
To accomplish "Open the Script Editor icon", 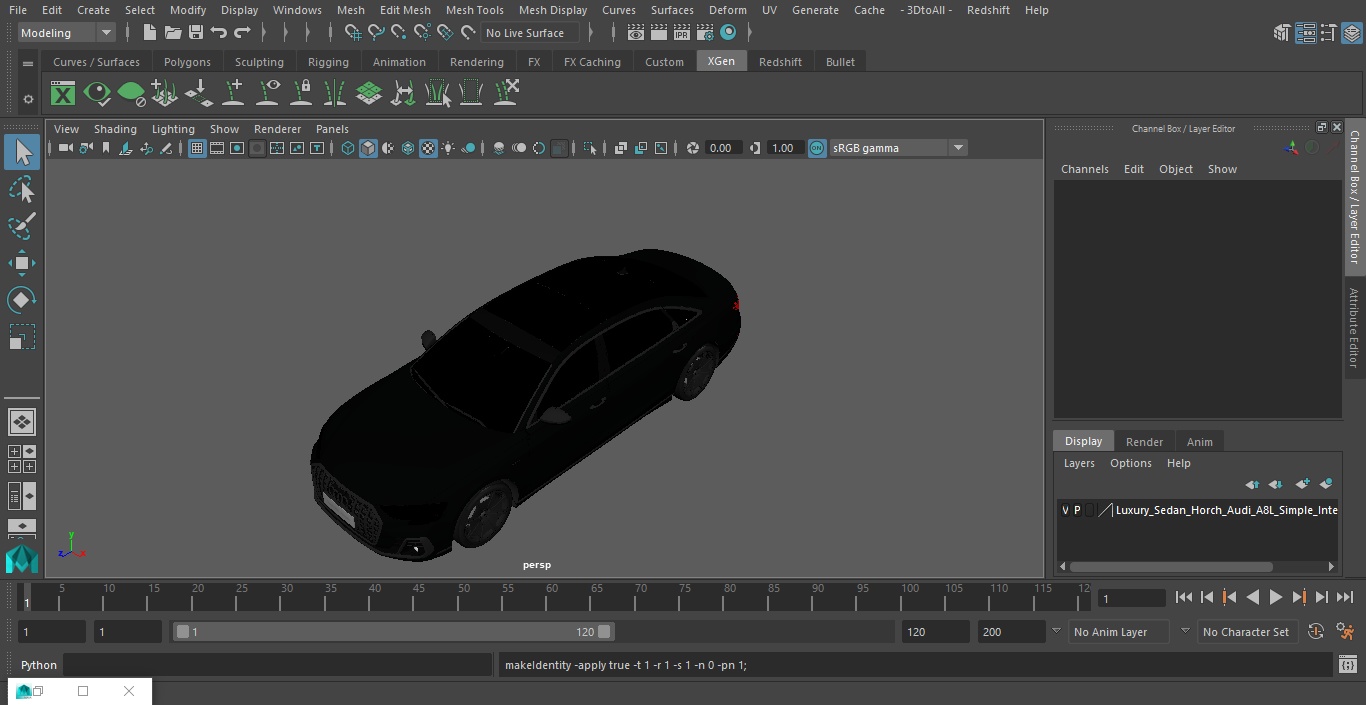I will click(1347, 665).
